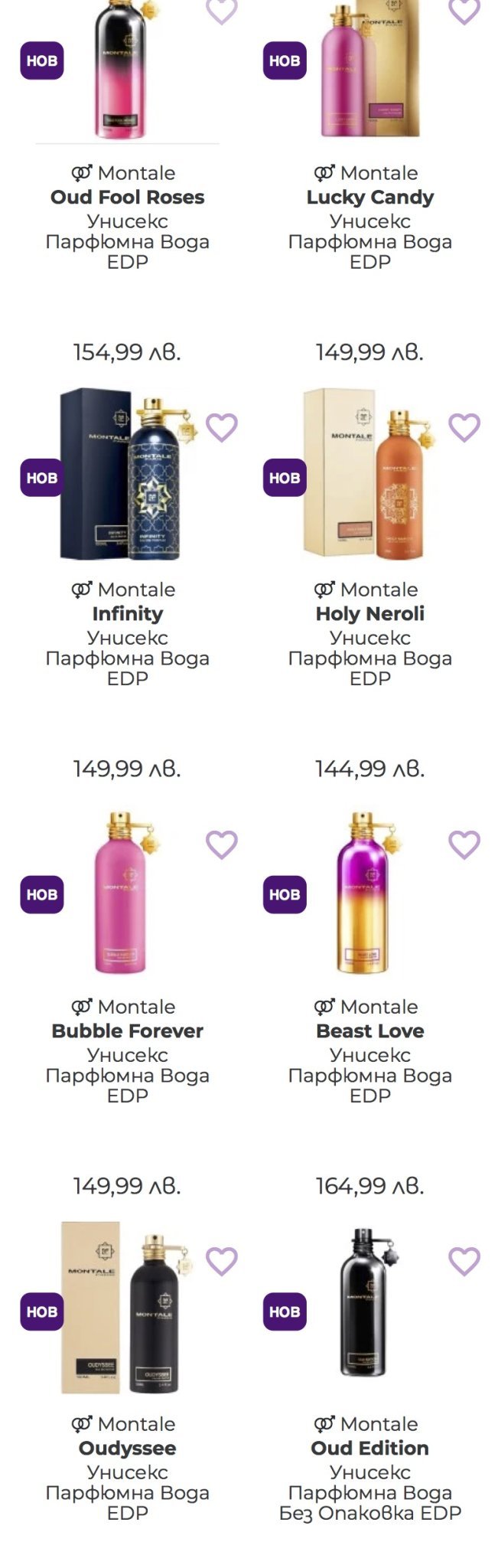Tap heart icon for Lucky Candy
Screen dimensions: 498x1568
point(464,11)
